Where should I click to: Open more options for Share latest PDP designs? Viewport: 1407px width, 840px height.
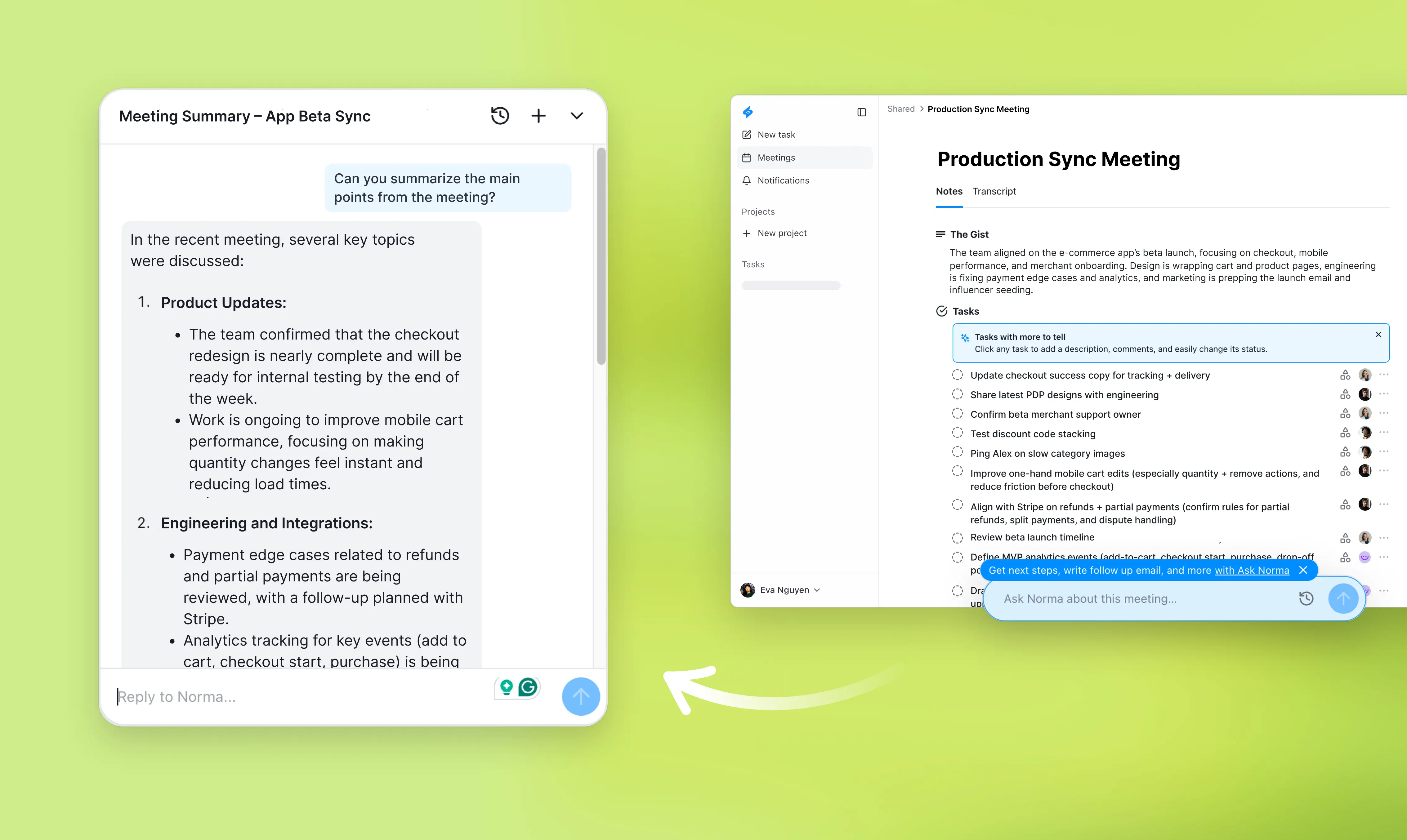[x=1384, y=394]
